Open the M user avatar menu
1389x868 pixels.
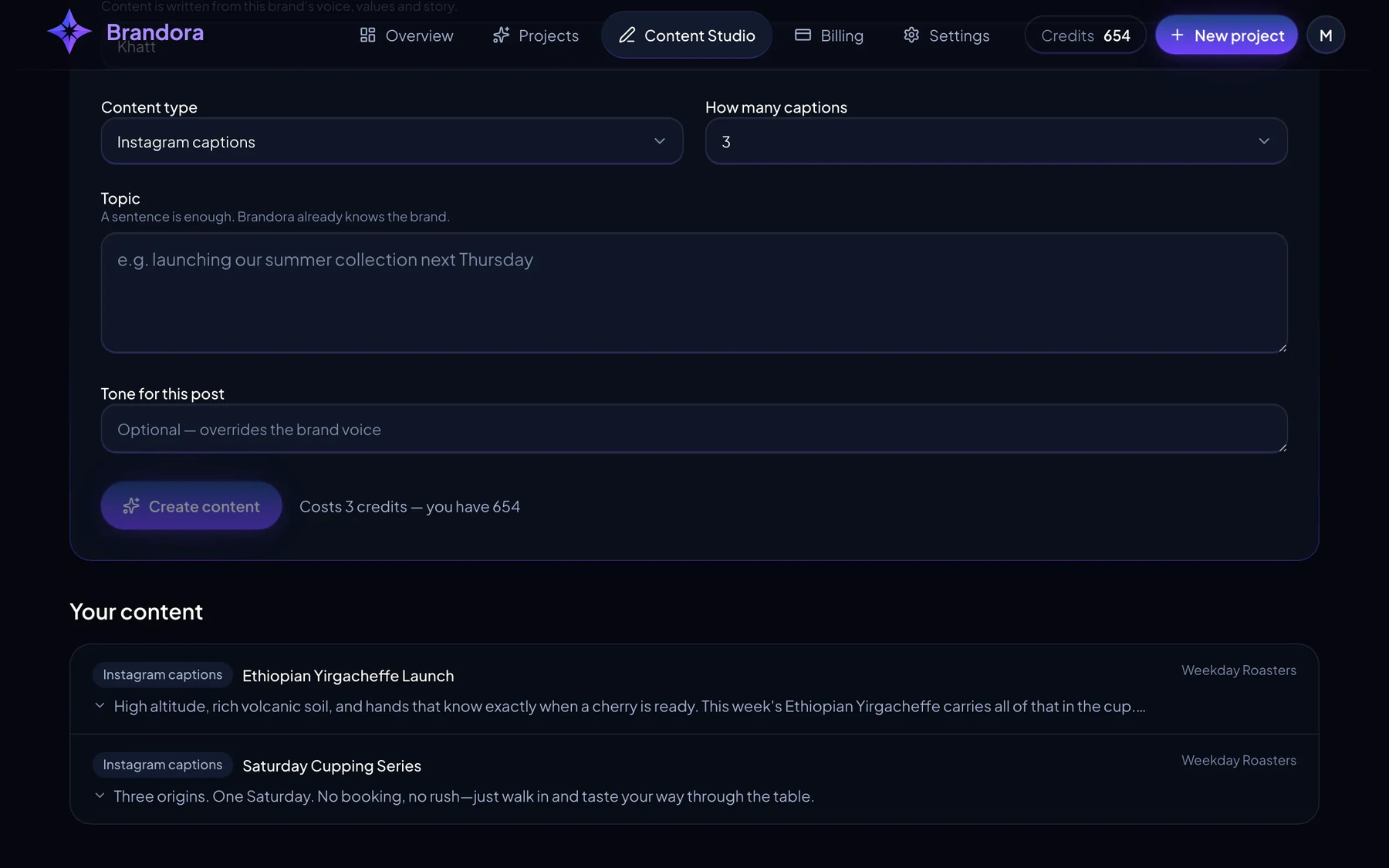pos(1326,35)
